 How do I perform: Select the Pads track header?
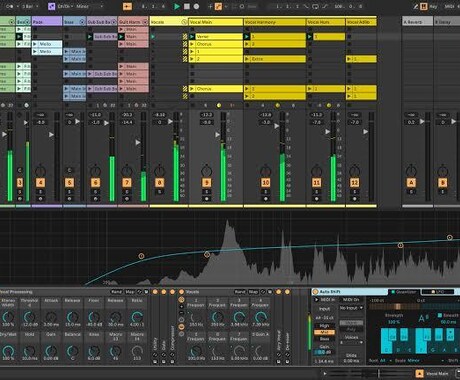pyautogui.click(x=47, y=22)
